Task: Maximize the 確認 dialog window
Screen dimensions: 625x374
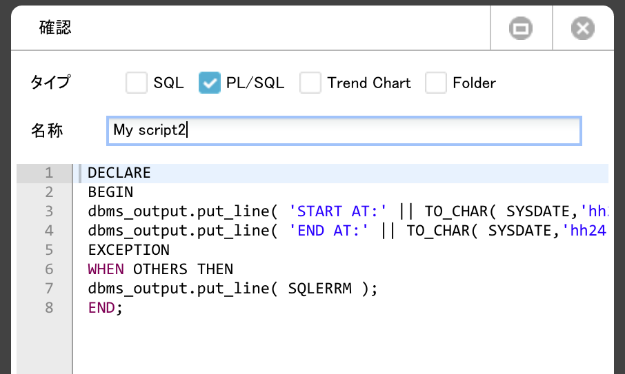Action: [x=521, y=28]
